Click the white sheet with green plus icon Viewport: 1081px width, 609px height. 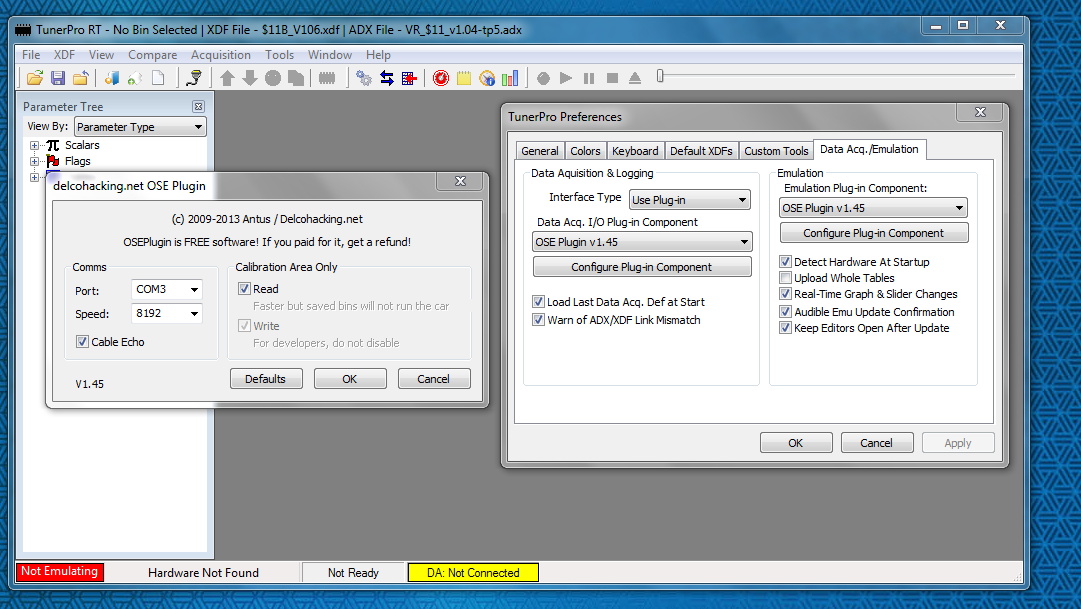click(134, 78)
